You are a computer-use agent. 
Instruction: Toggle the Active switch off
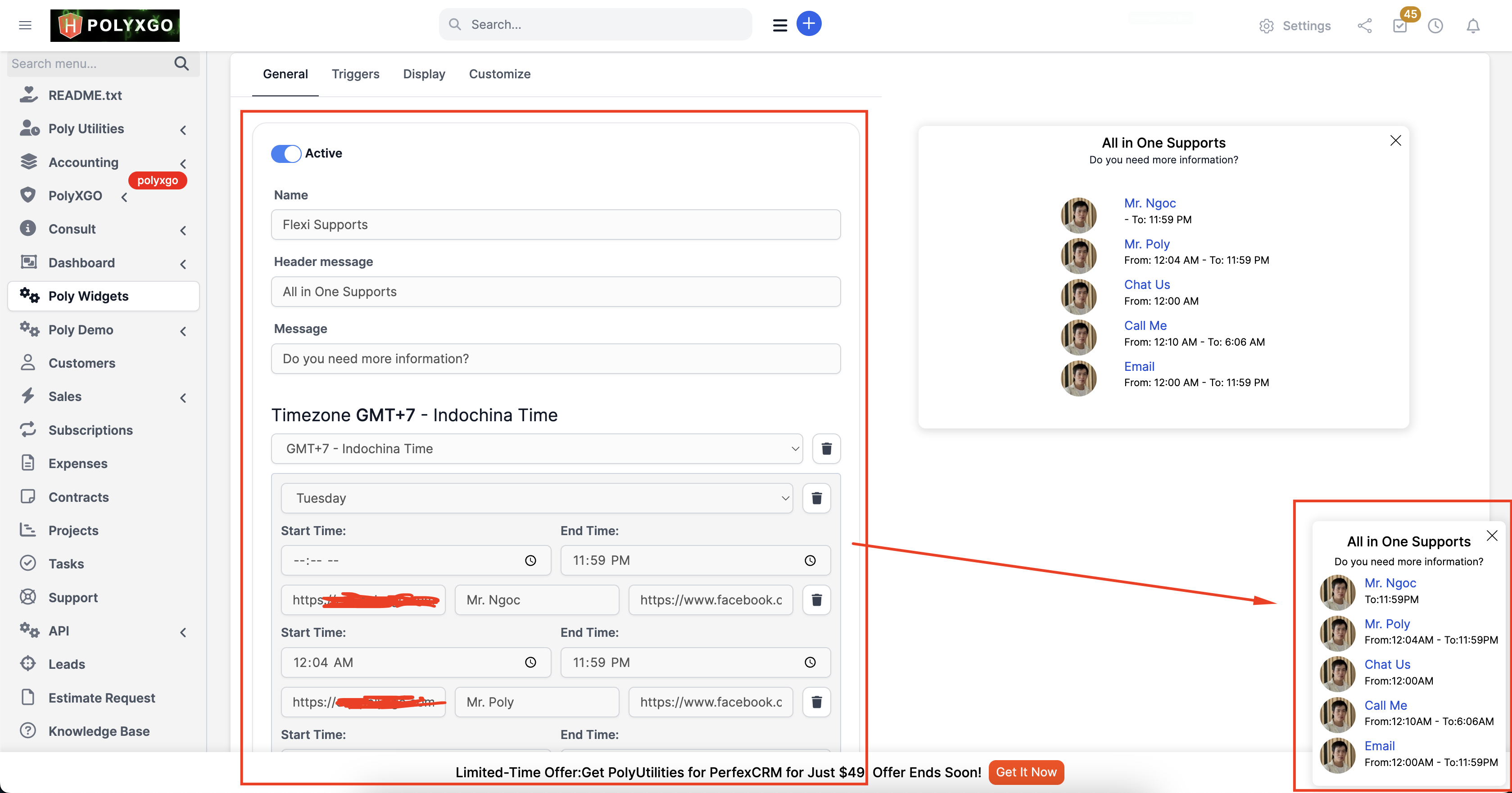coord(286,153)
